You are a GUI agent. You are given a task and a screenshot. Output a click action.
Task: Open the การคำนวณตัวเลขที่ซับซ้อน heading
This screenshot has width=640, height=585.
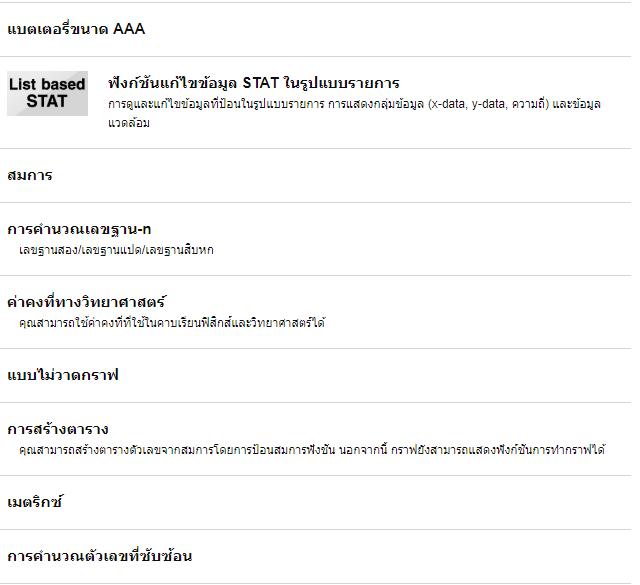pos(100,556)
